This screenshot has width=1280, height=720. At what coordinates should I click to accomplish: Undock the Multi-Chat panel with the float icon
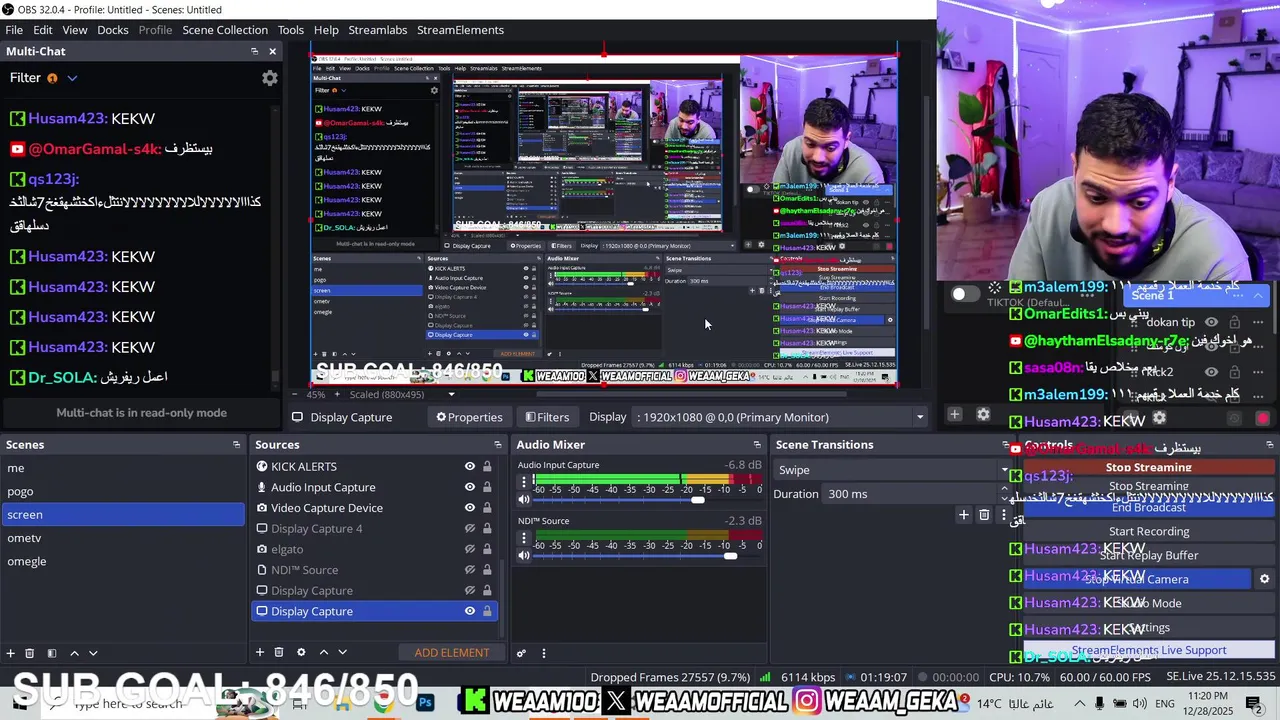coord(254,51)
